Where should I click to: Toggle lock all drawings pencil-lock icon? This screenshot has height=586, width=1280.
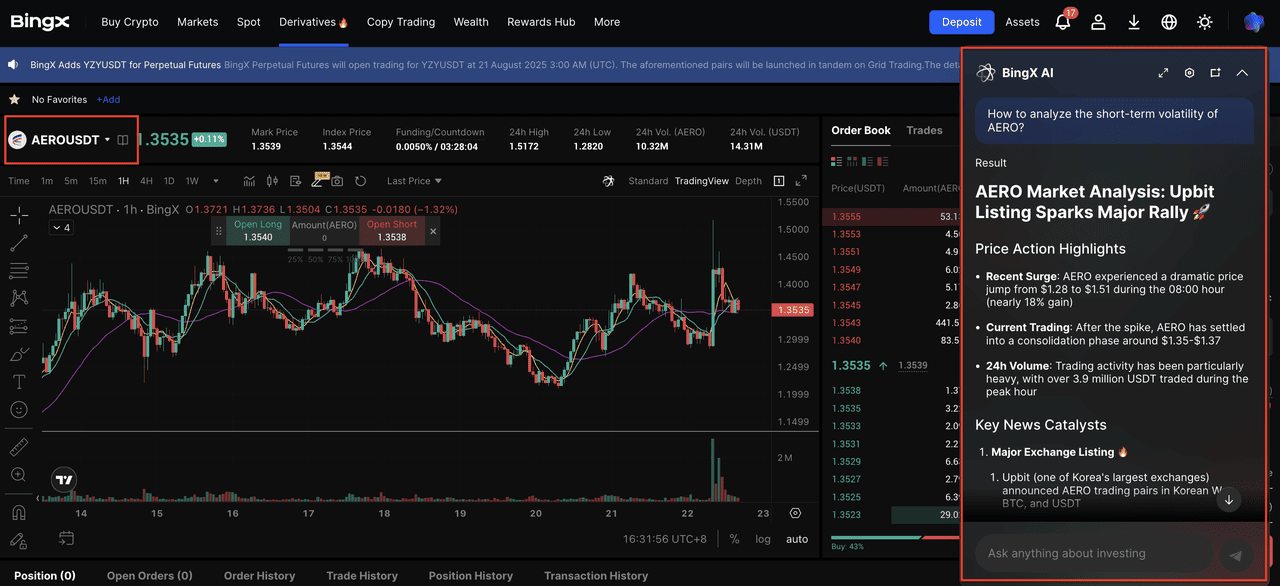pyautogui.click(x=18, y=541)
